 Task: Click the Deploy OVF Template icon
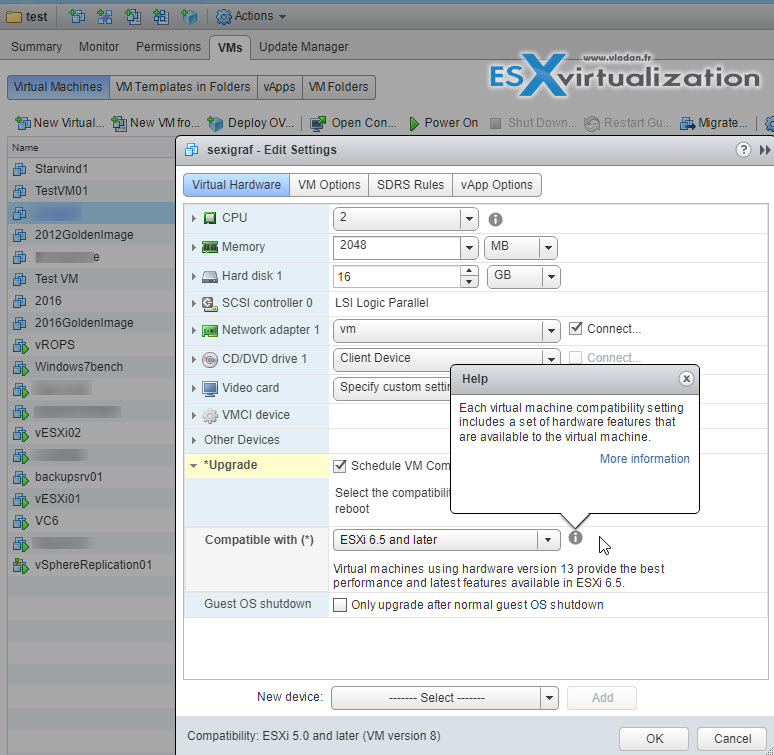(x=215, y=123)
